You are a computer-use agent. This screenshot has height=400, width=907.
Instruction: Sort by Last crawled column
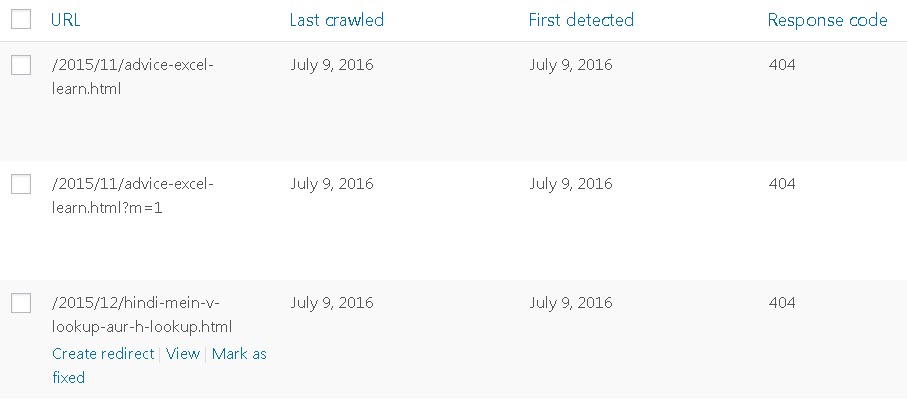(336, 20)
